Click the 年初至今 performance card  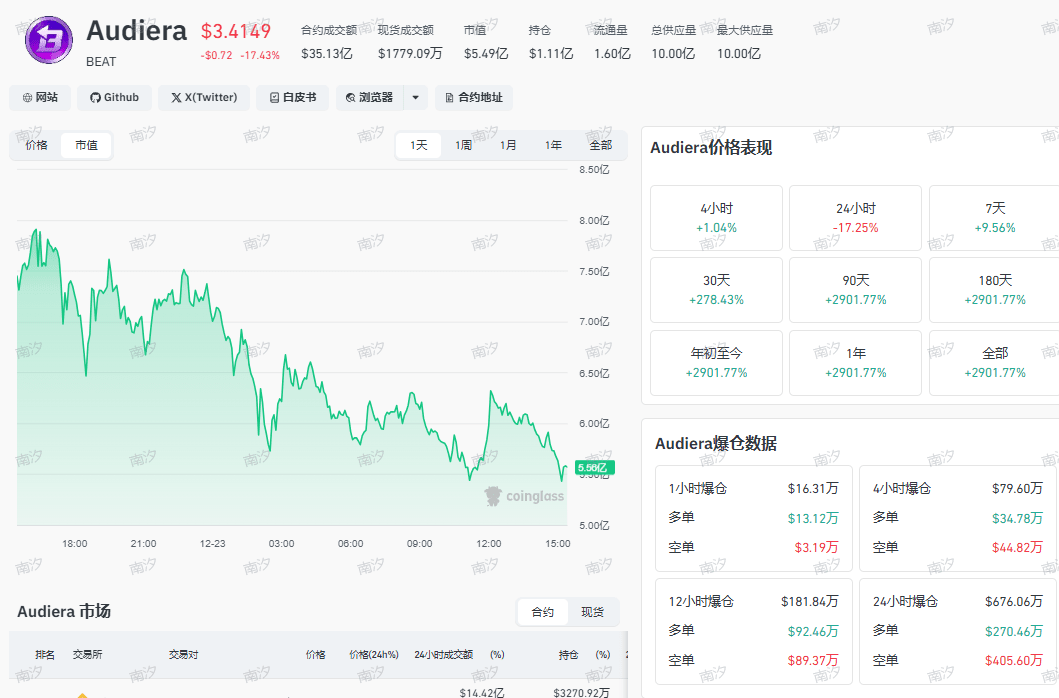[716, 363]
